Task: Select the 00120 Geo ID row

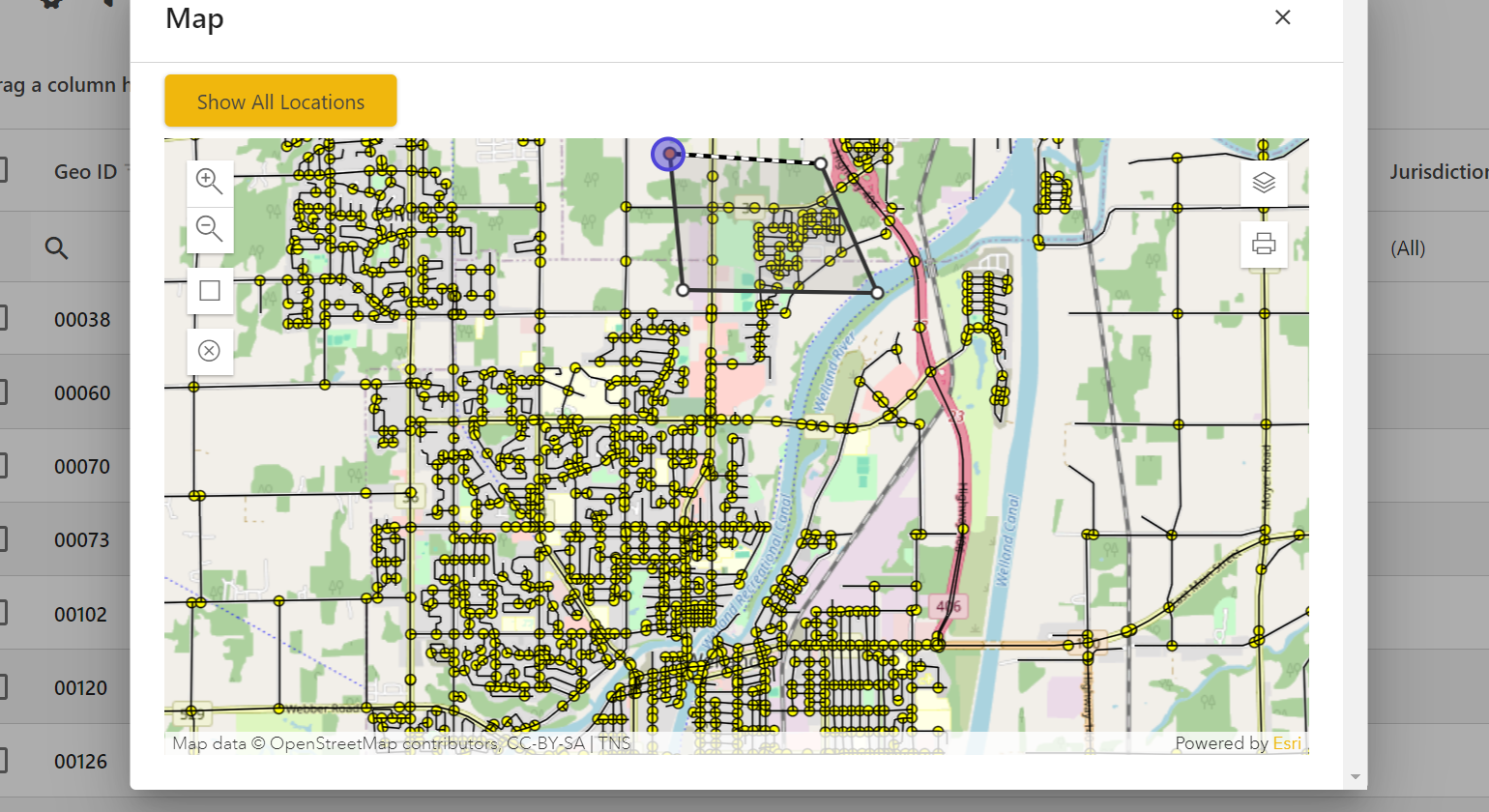Action: [x=81, y=688]
